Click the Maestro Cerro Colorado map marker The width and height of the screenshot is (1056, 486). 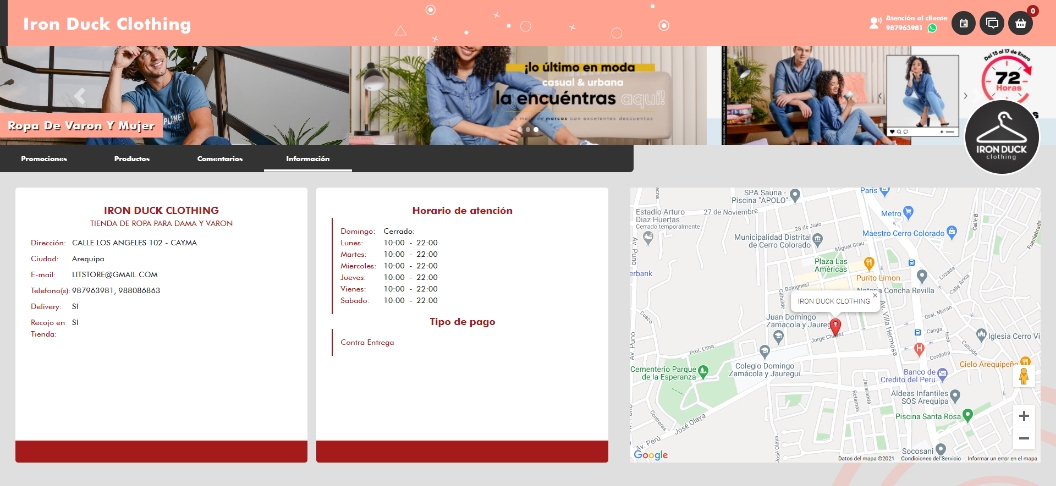tap(952, 232)
